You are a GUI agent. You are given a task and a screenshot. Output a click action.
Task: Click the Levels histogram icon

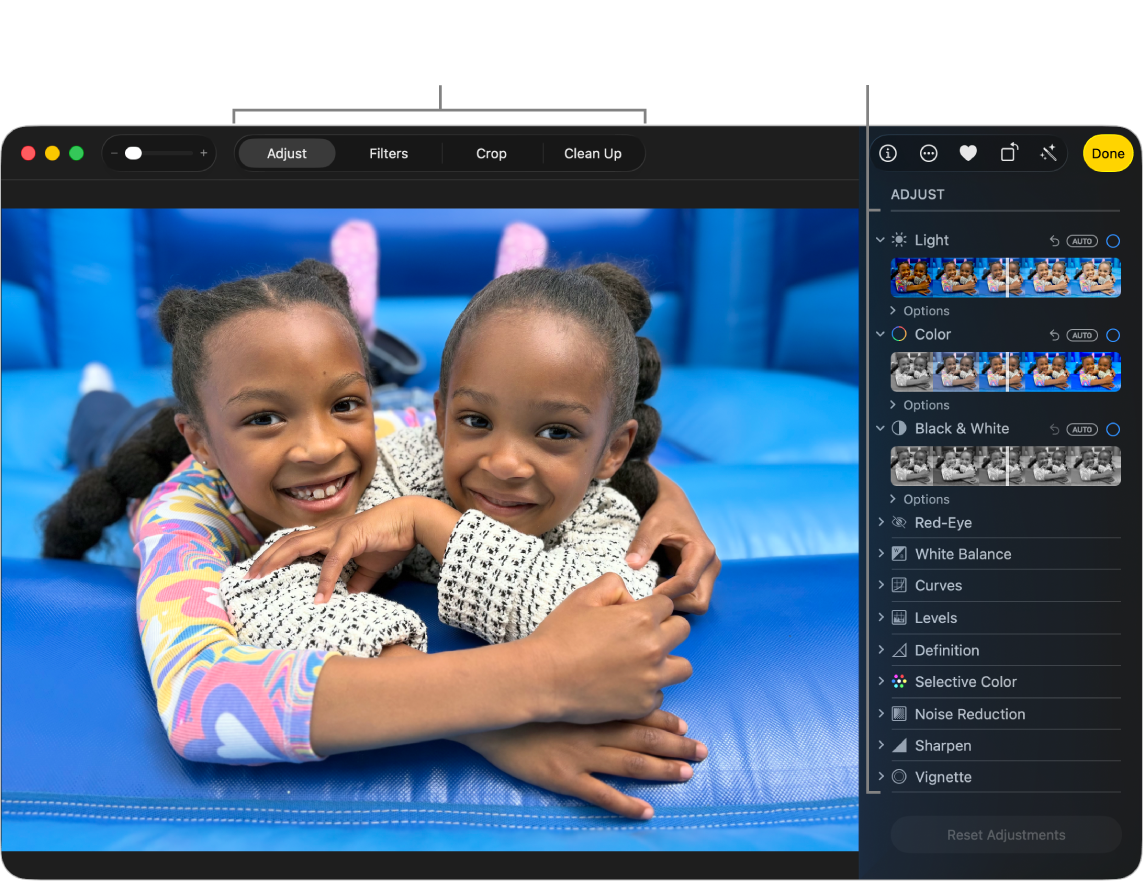pos(900,617)
